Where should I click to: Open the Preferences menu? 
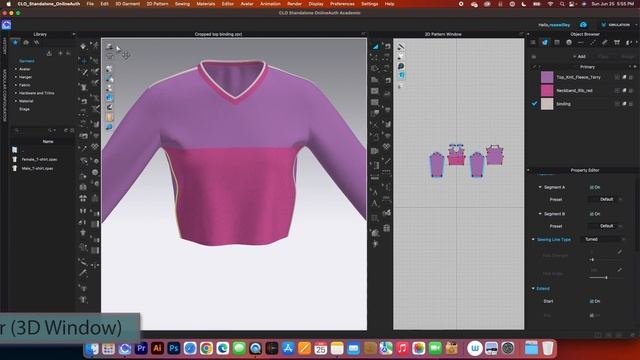342,4
